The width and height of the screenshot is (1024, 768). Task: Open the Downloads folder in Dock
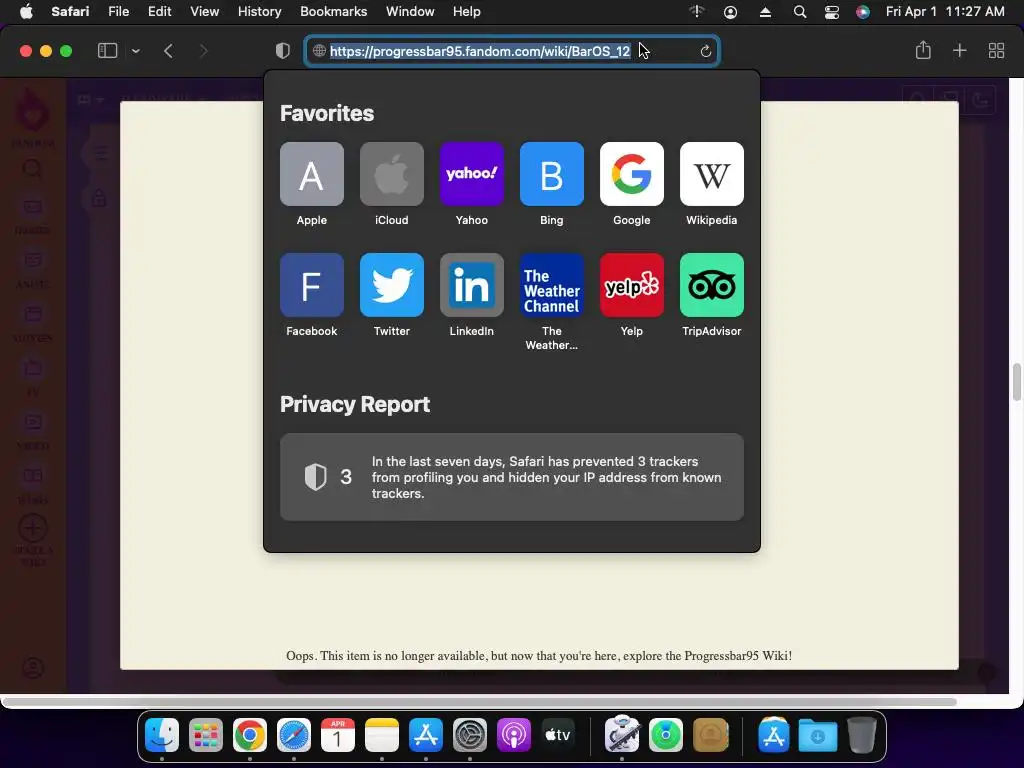[x=818, y=735]
